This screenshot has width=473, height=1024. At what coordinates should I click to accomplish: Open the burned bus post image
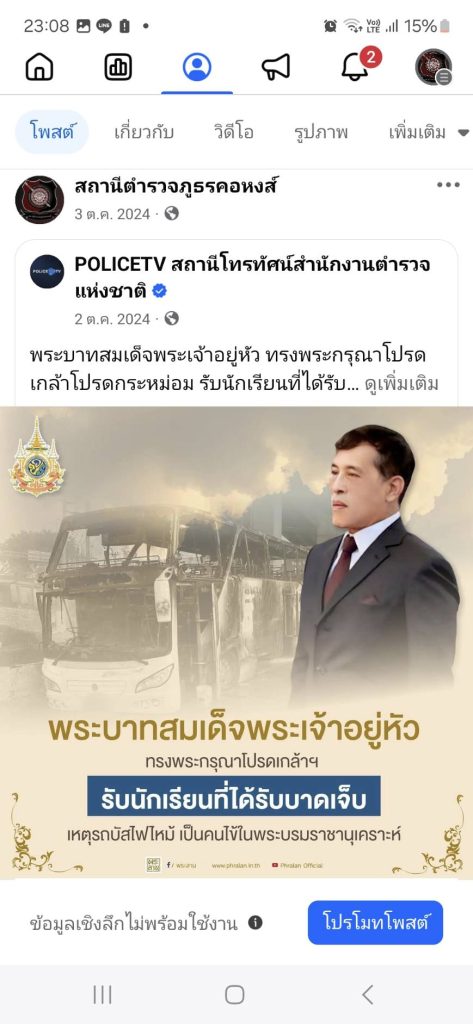[236, 643]
